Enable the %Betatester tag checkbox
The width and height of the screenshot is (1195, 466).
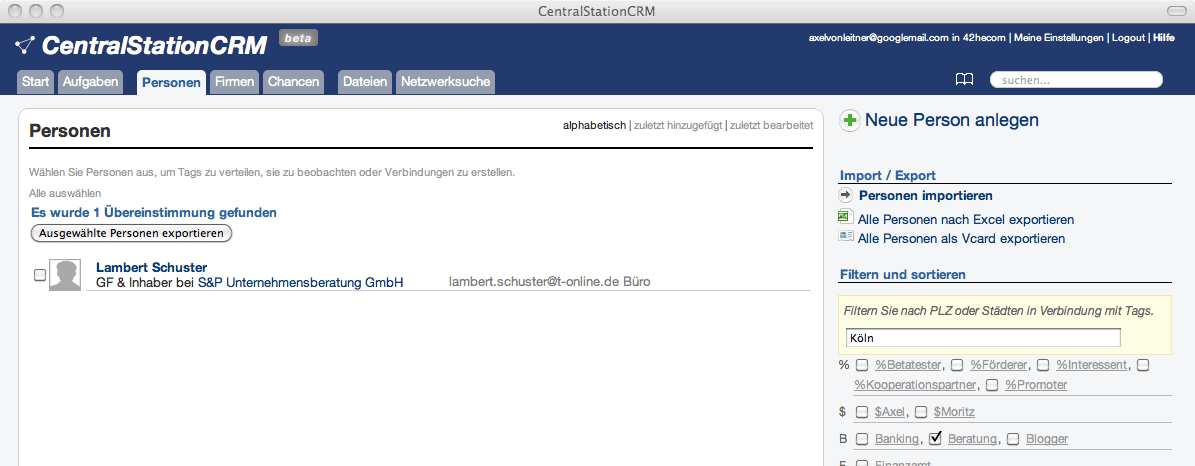pos(862,365)
